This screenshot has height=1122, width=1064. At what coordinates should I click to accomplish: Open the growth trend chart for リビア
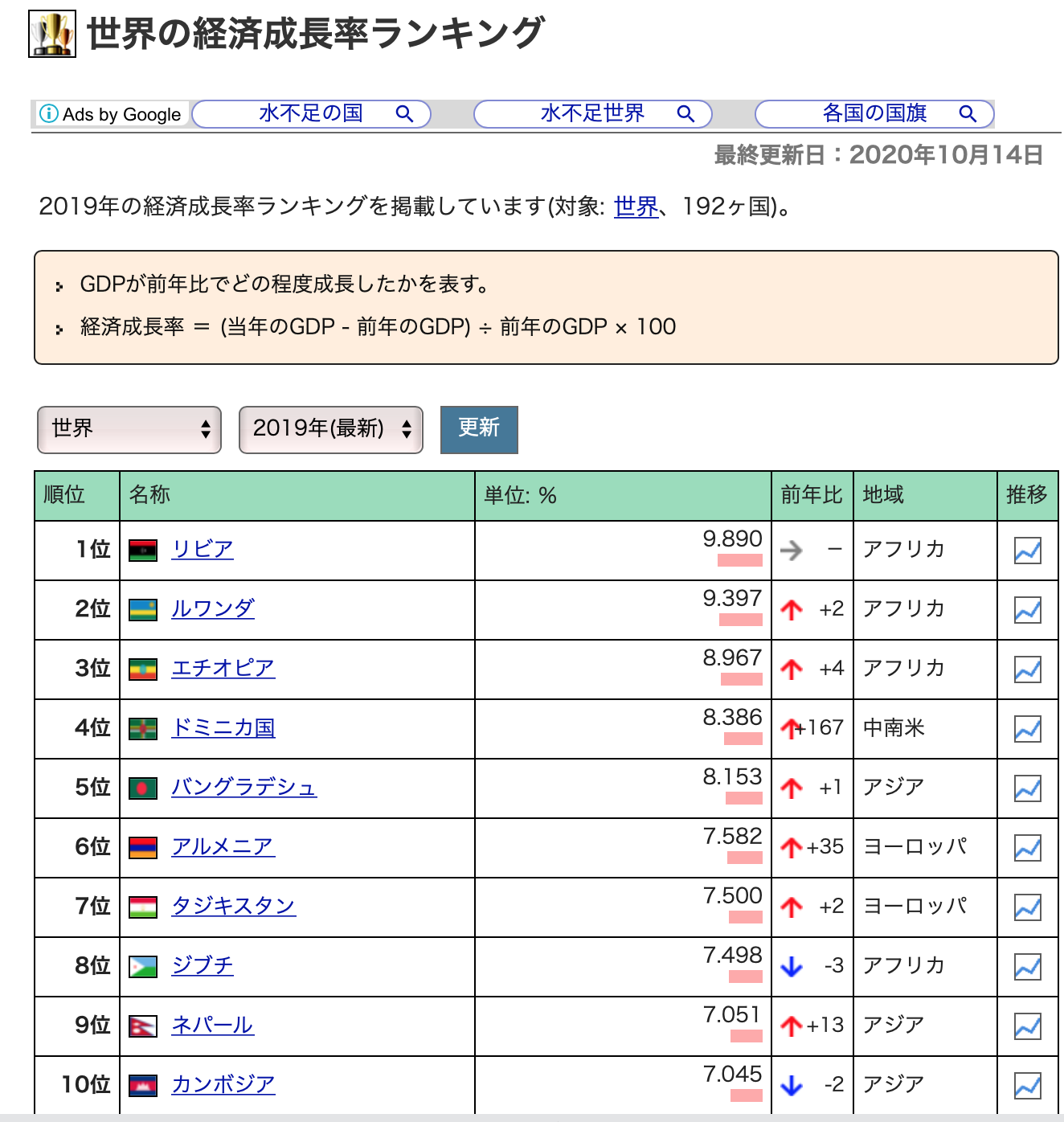coord(1026,550)
